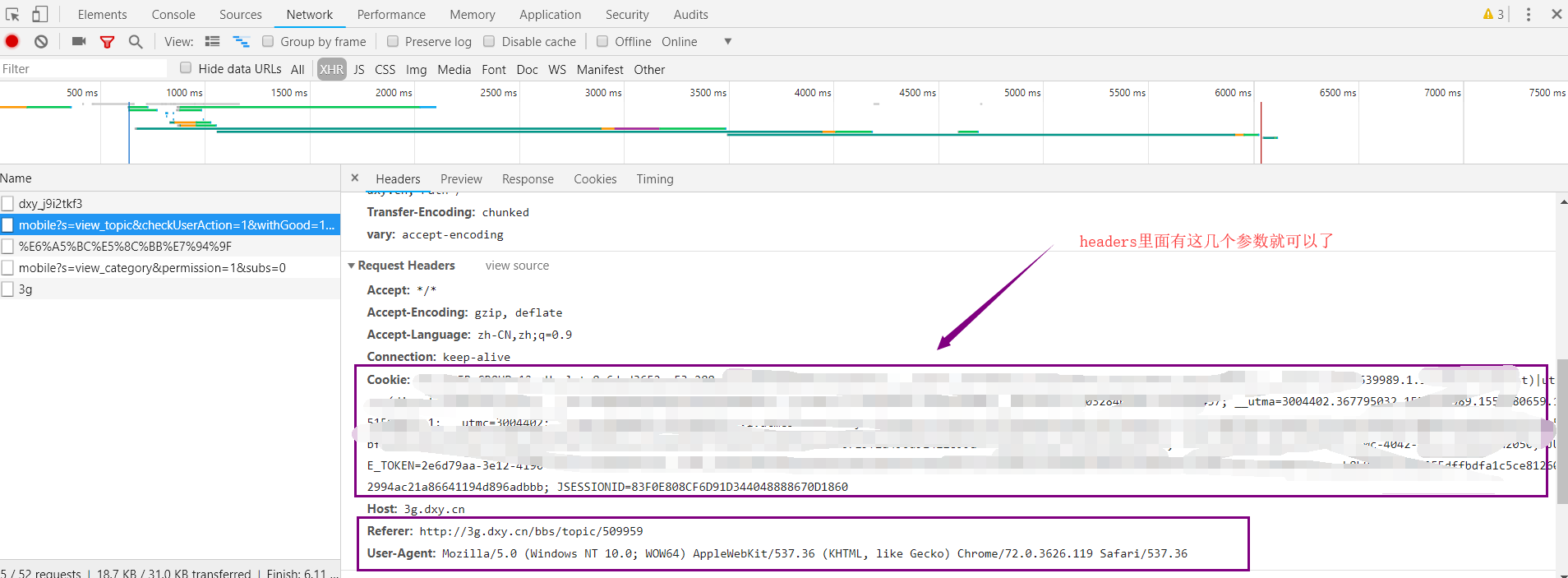Filter requests by WS
Viewport: 1568px width, 578px height.
[x=557, y=69]
